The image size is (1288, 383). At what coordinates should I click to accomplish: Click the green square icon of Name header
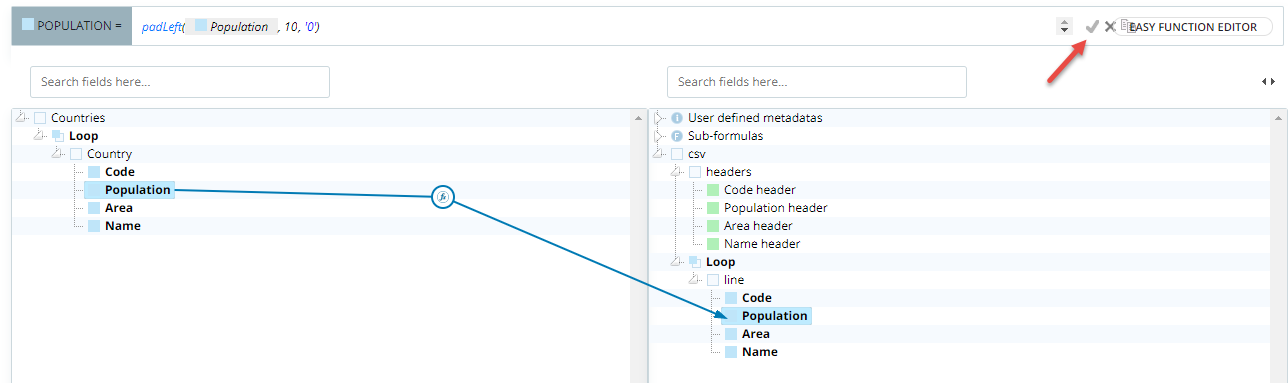[x=713, y=244]
